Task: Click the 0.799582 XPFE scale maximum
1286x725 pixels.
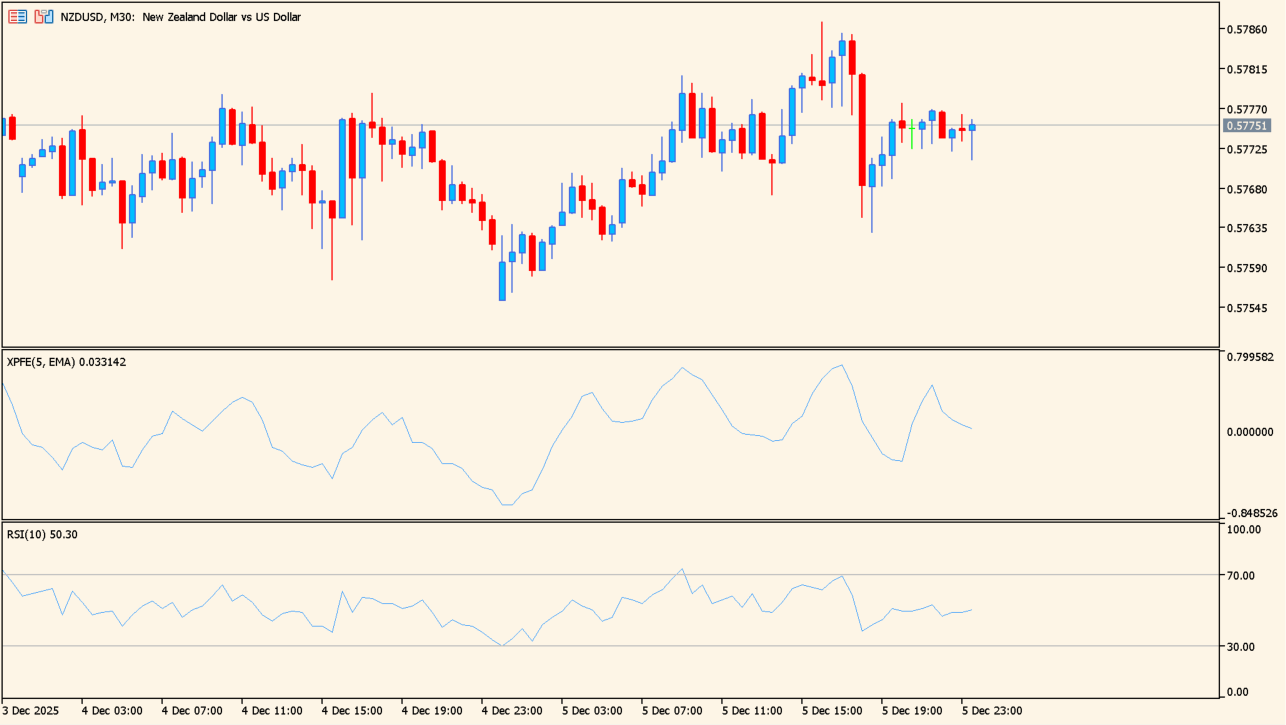Action: pyautogui.click(x=1250, y=357)
